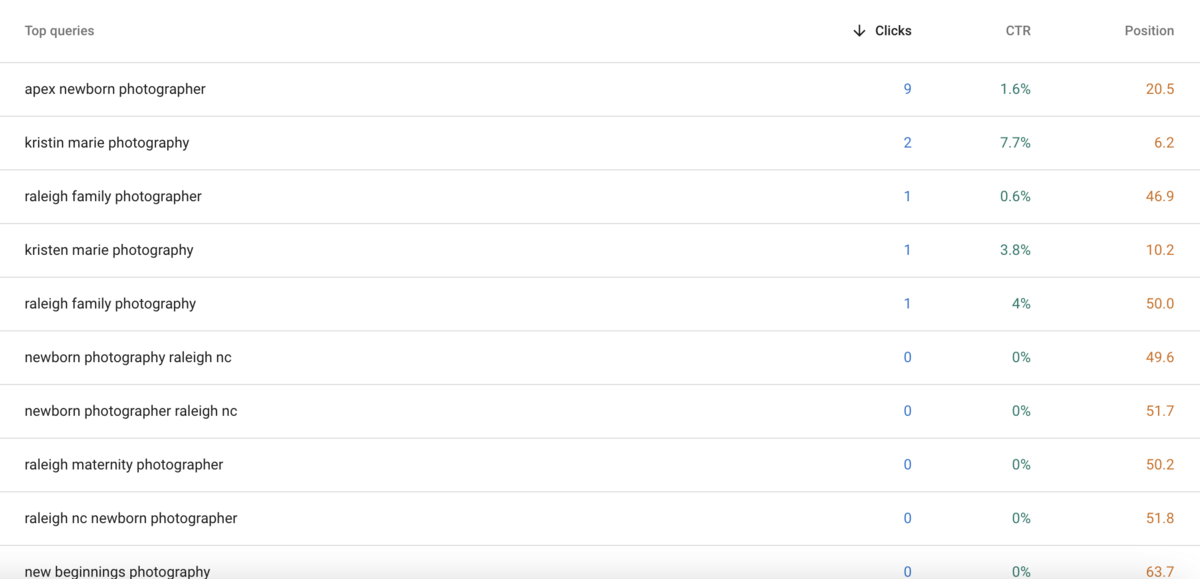Select raleigh nc newborn photographer query
Image resolution: width=1200 pixels, height=579 pixels.
131,519
